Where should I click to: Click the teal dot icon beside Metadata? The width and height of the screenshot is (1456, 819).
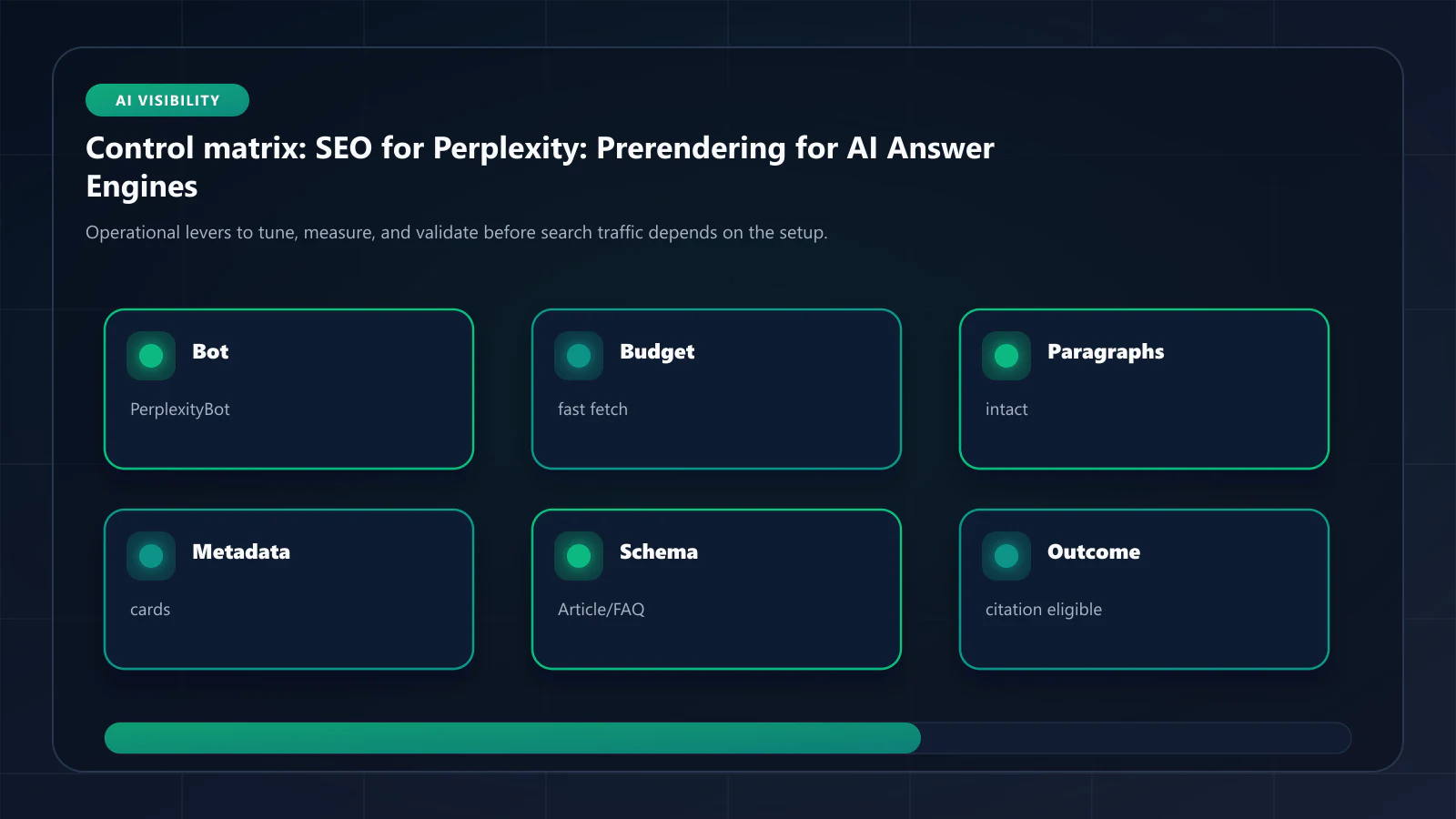(151, 556)
